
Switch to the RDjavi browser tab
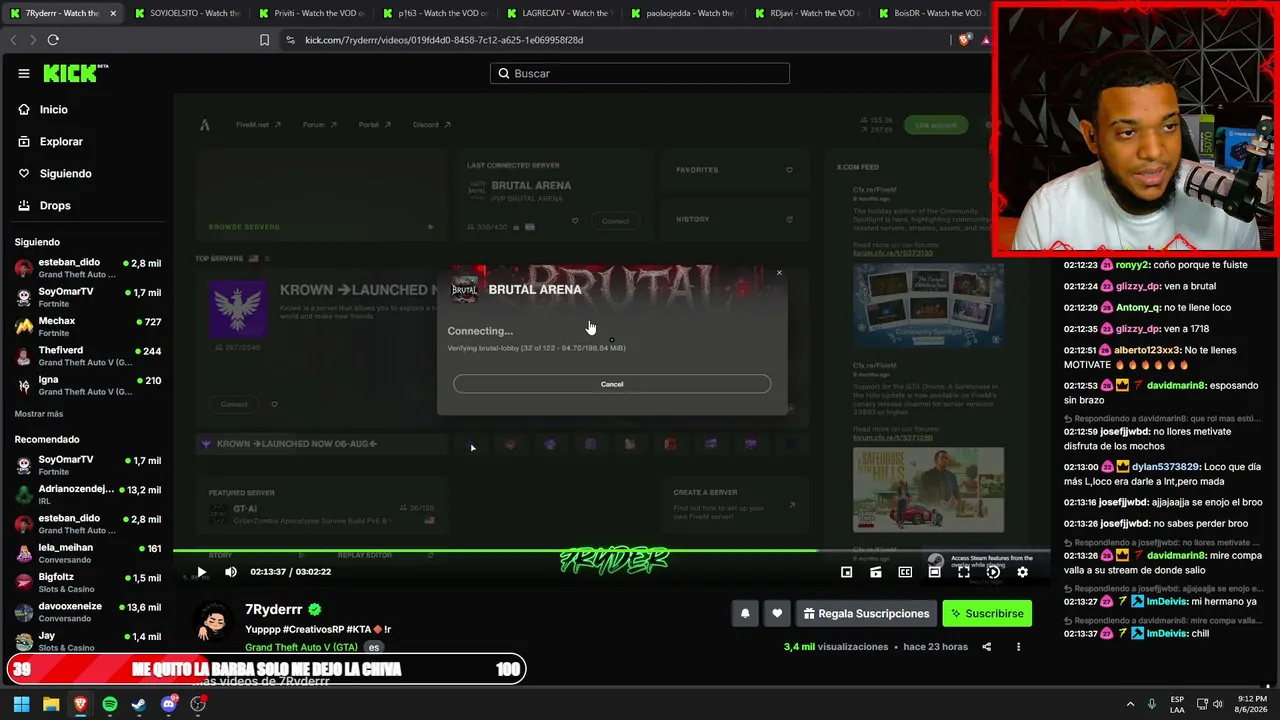pos(808,13)
